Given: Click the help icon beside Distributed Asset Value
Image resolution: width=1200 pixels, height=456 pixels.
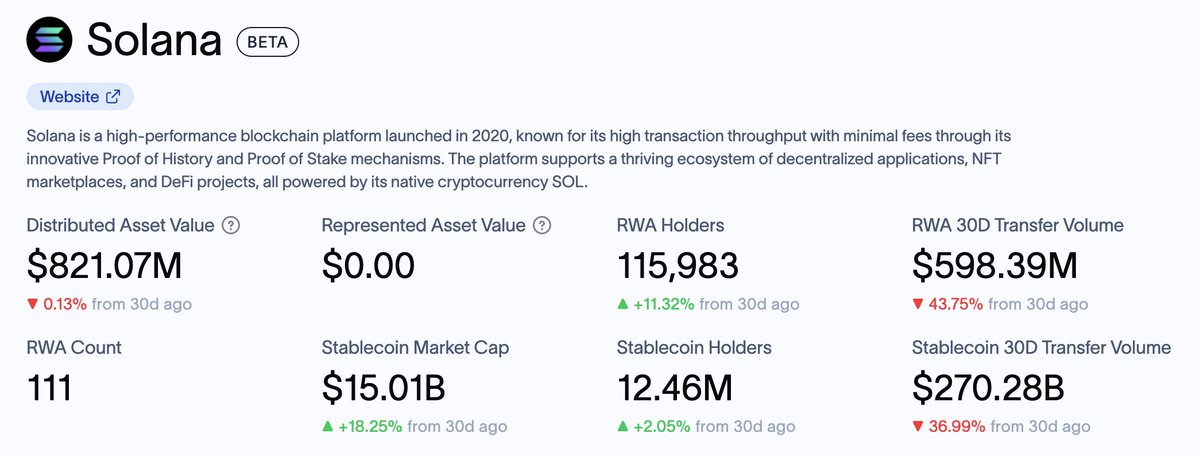Looking at the screenshot, I should (x=231, y=225).
